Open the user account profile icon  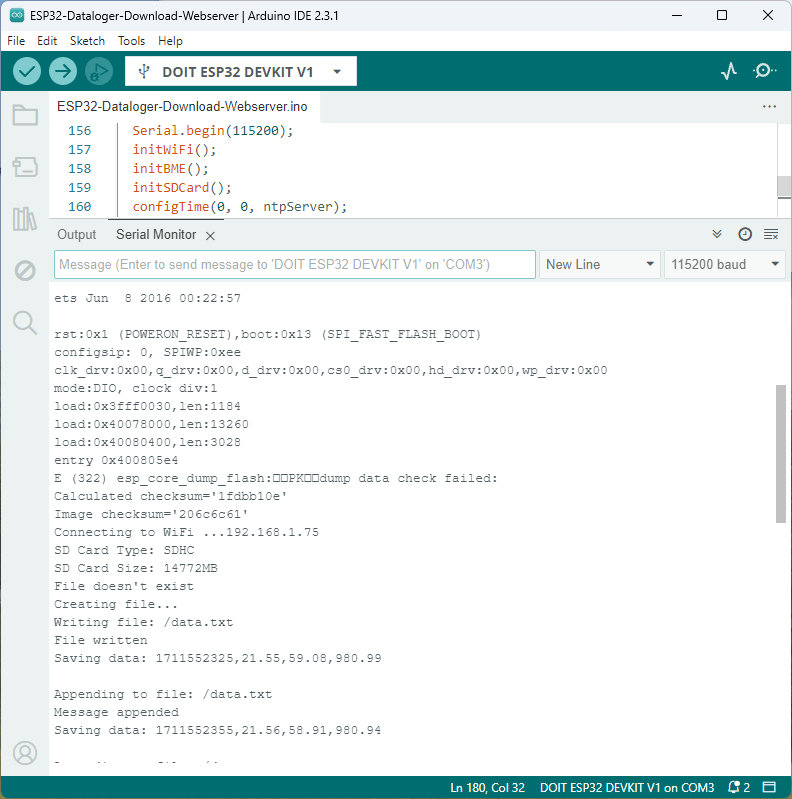coord(25,753)
